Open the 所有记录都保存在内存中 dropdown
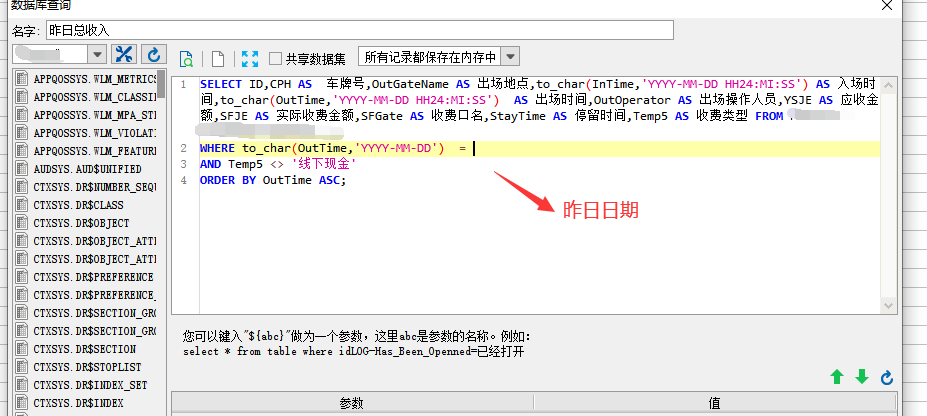 (x=510, y=57)
